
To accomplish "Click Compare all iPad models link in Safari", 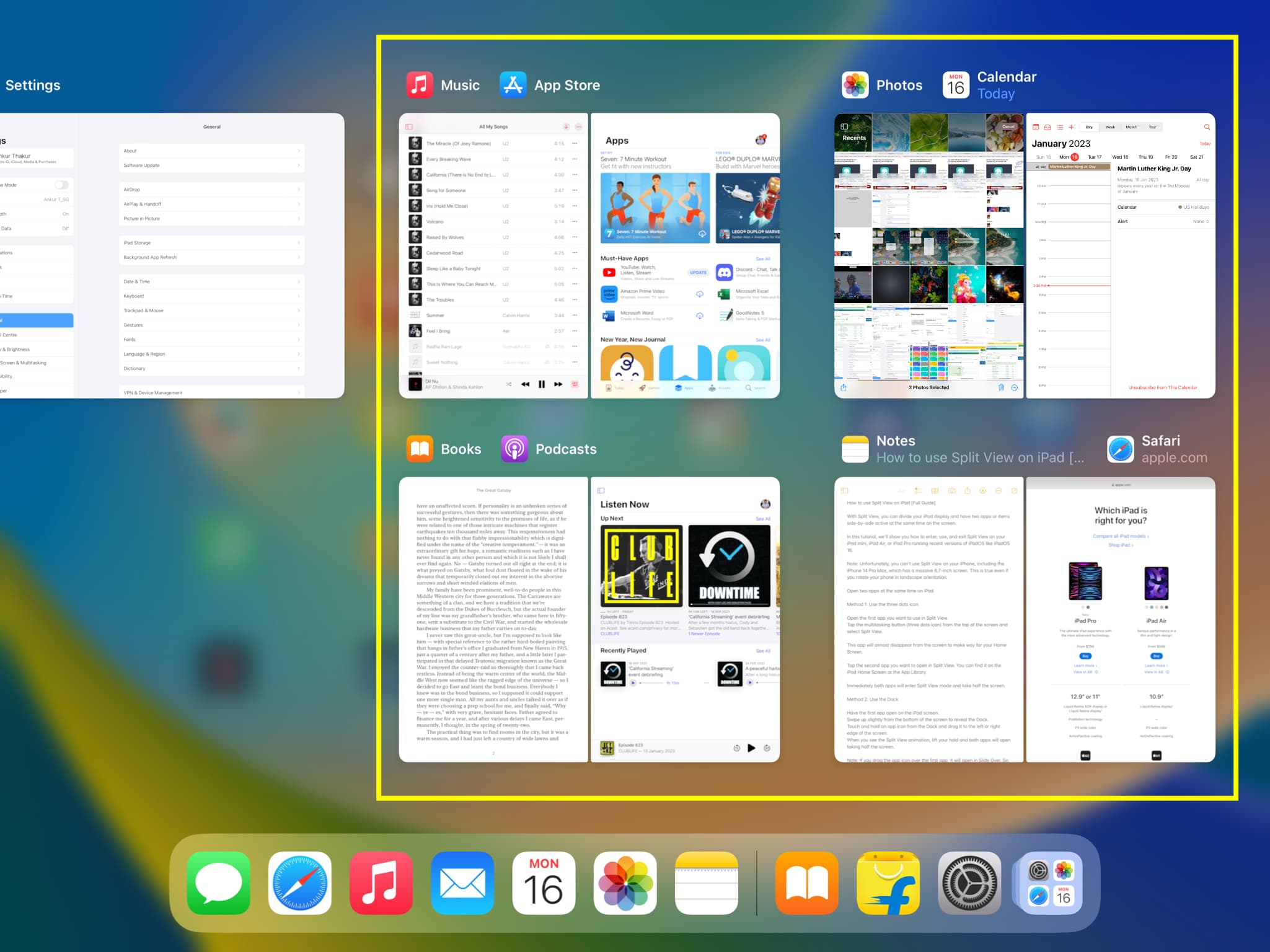I will coord(1121,536).
